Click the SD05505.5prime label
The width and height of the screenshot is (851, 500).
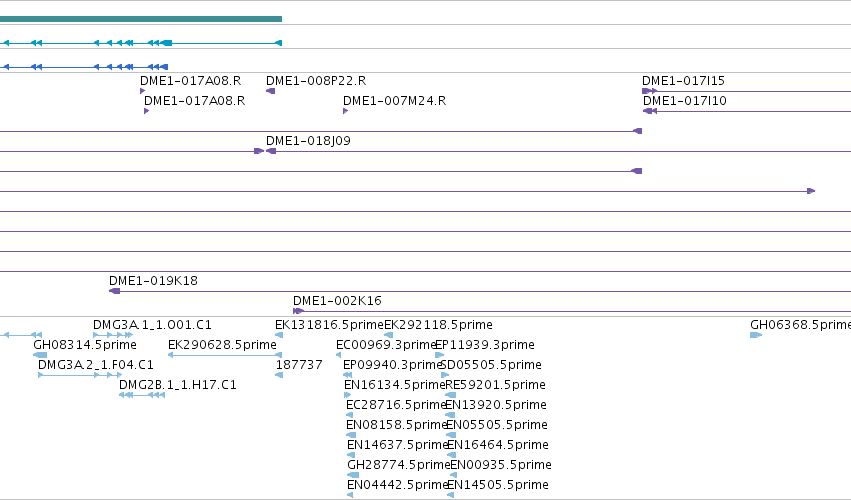click(491, 365)
